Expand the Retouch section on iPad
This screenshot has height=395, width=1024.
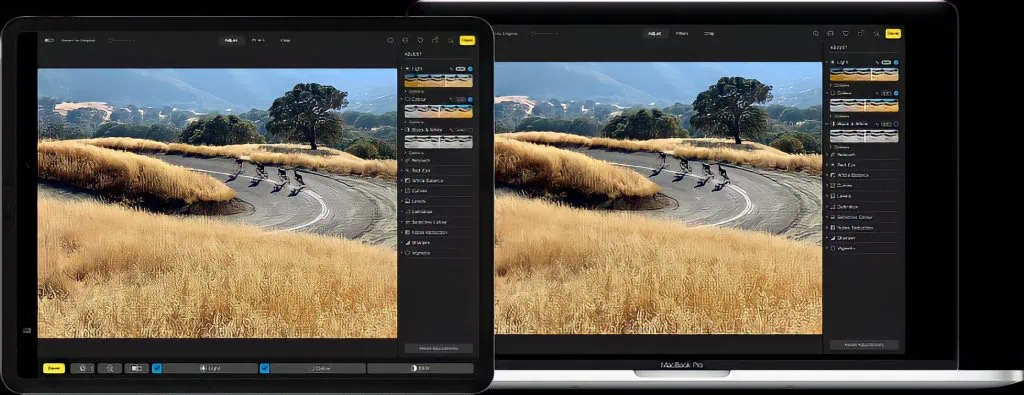[402, 160]
